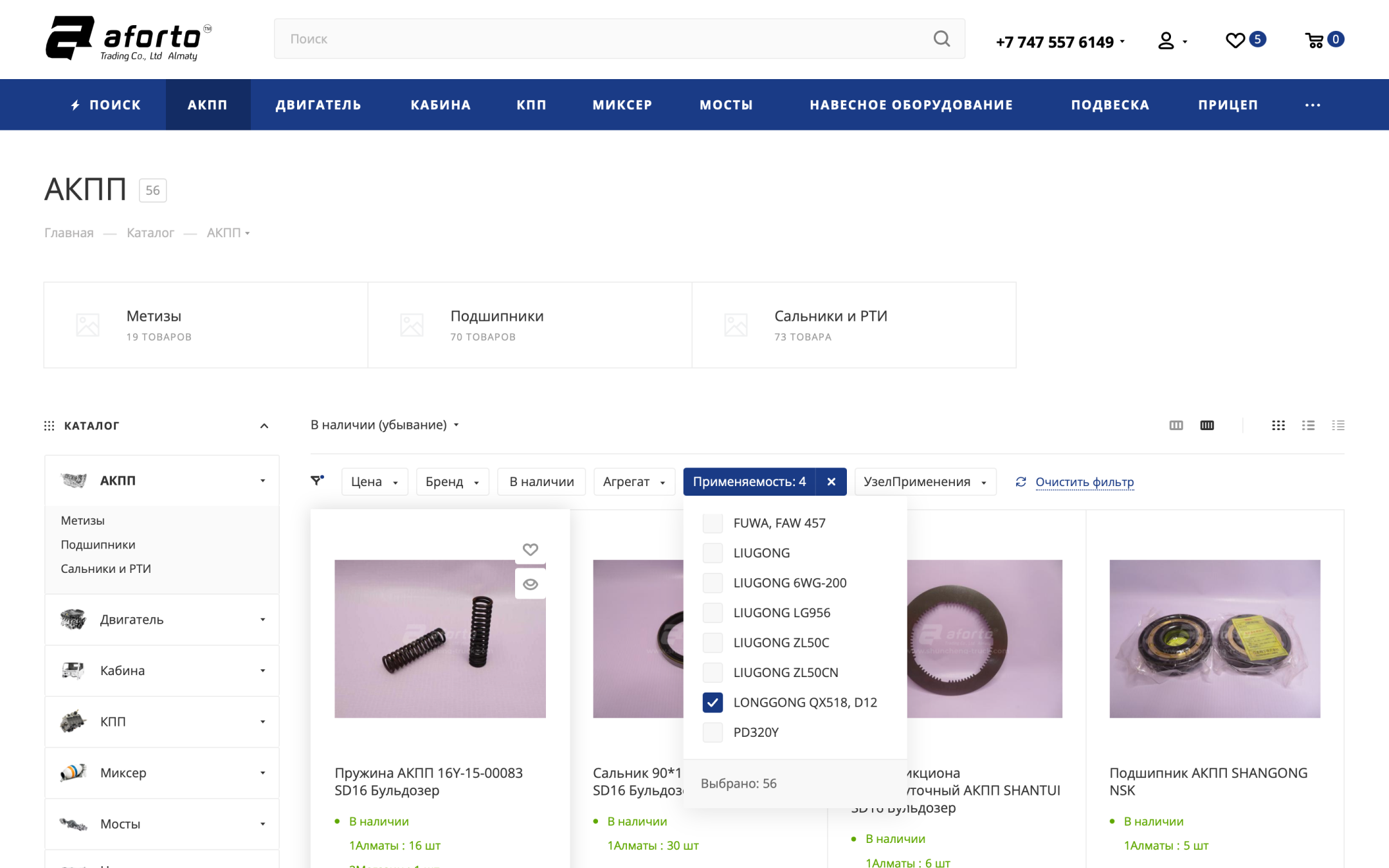
Task: Check the FUWA, FAW 457 checkbox
Action: [x=713, y=523]
